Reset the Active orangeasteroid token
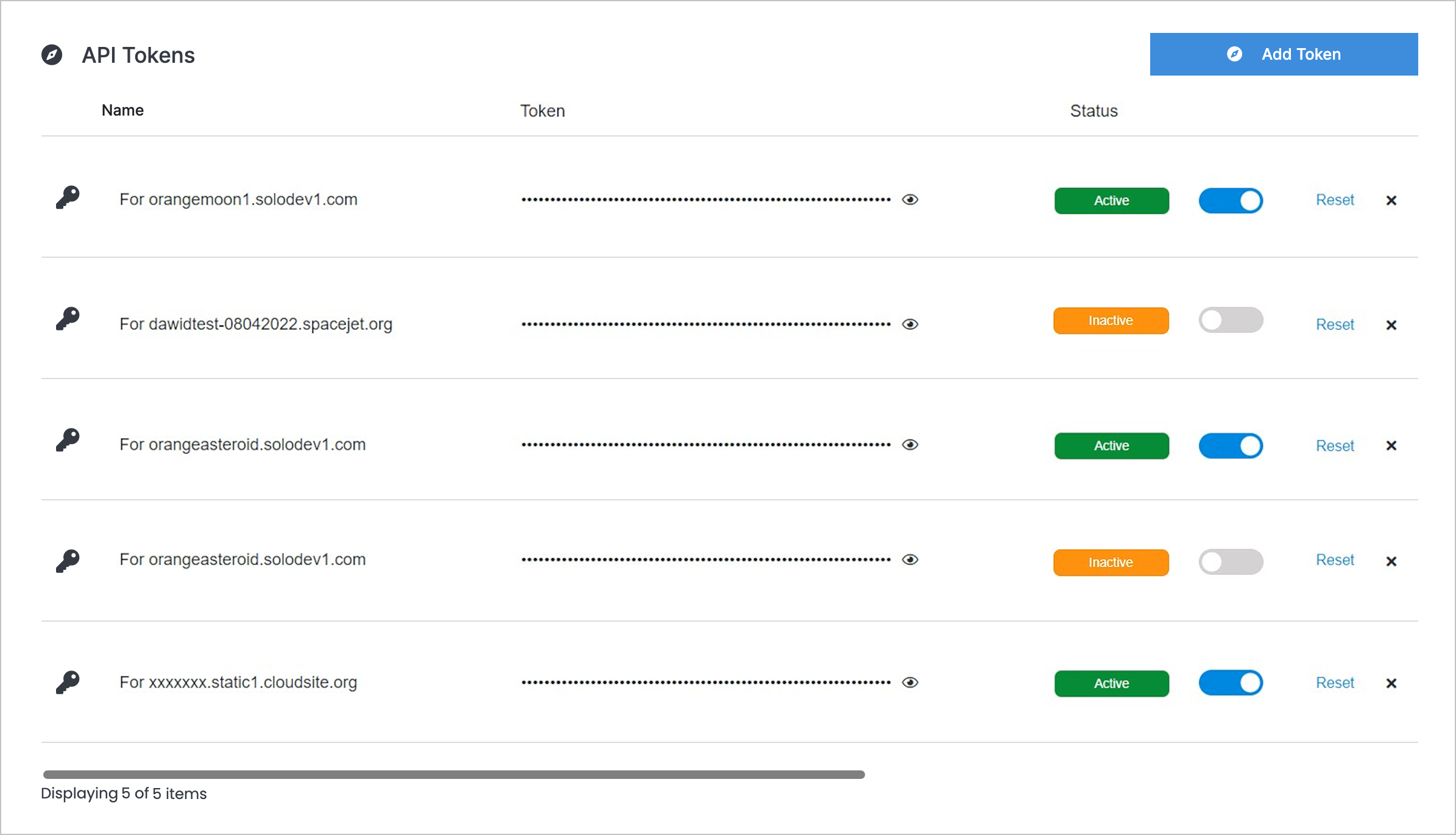This screenshot has width=1456, height=835. [1335, 446]
